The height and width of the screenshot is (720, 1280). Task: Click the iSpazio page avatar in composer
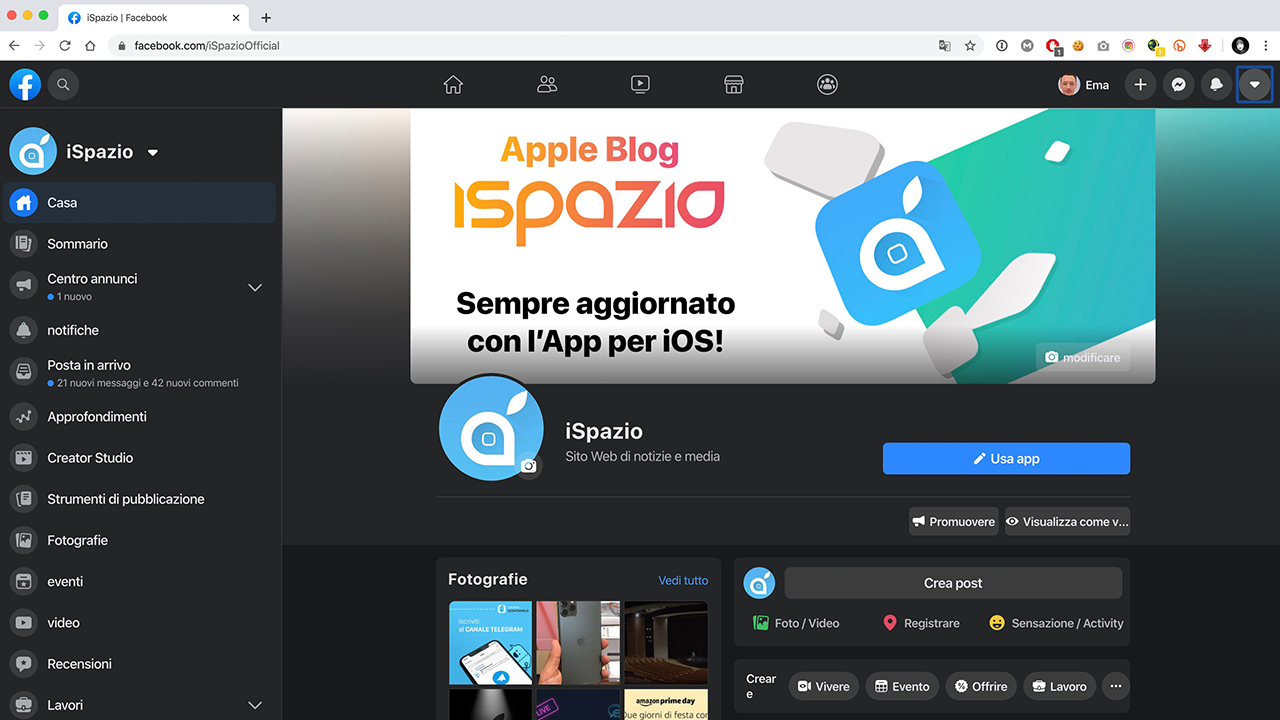click(x=760, y=583)
